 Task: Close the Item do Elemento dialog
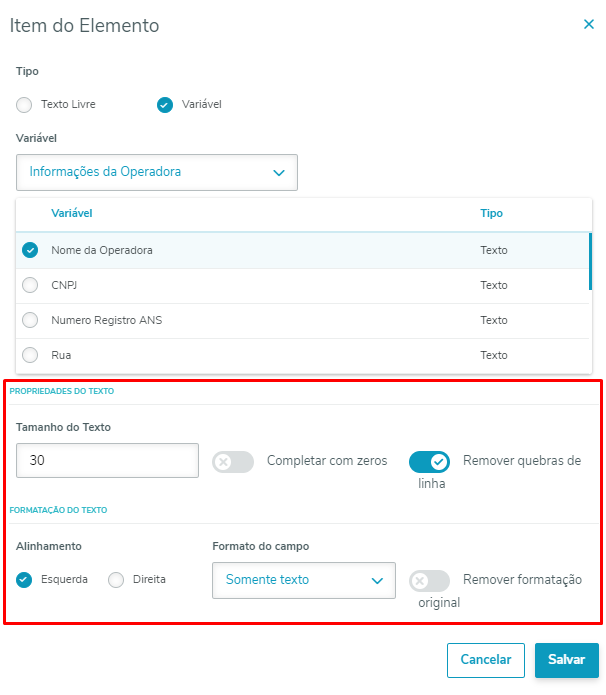pyautogui.click(x=589, y=25)
